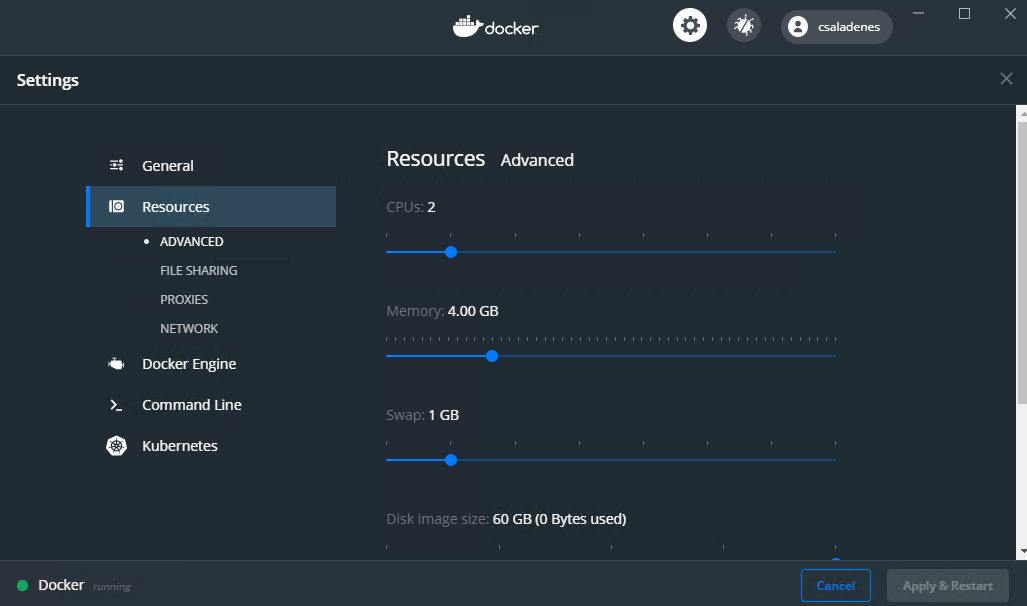Open the NETWORK subsection

click(x=189, y=328)
